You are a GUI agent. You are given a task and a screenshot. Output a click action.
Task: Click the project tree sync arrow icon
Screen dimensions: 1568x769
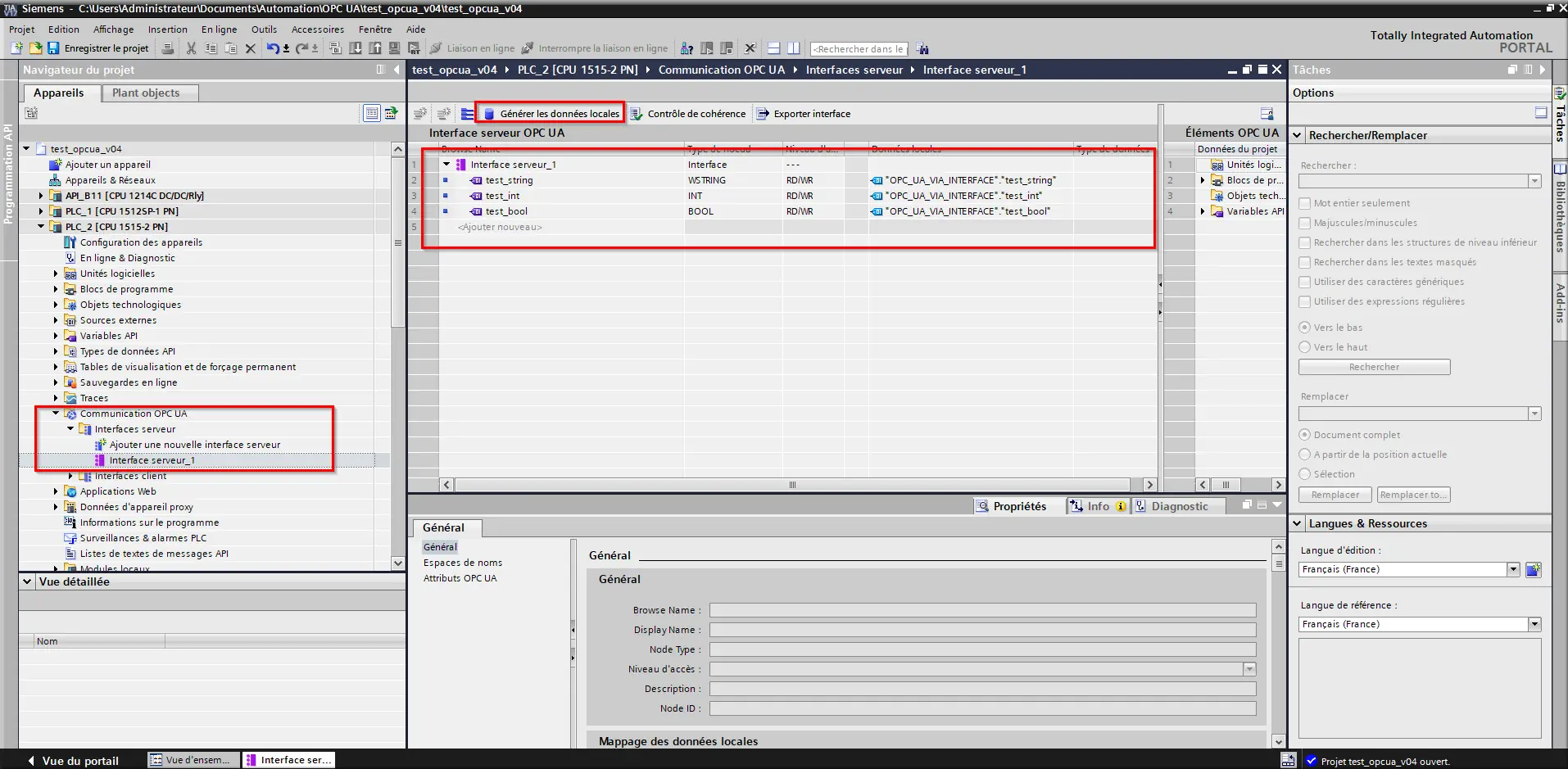(392, 113)
